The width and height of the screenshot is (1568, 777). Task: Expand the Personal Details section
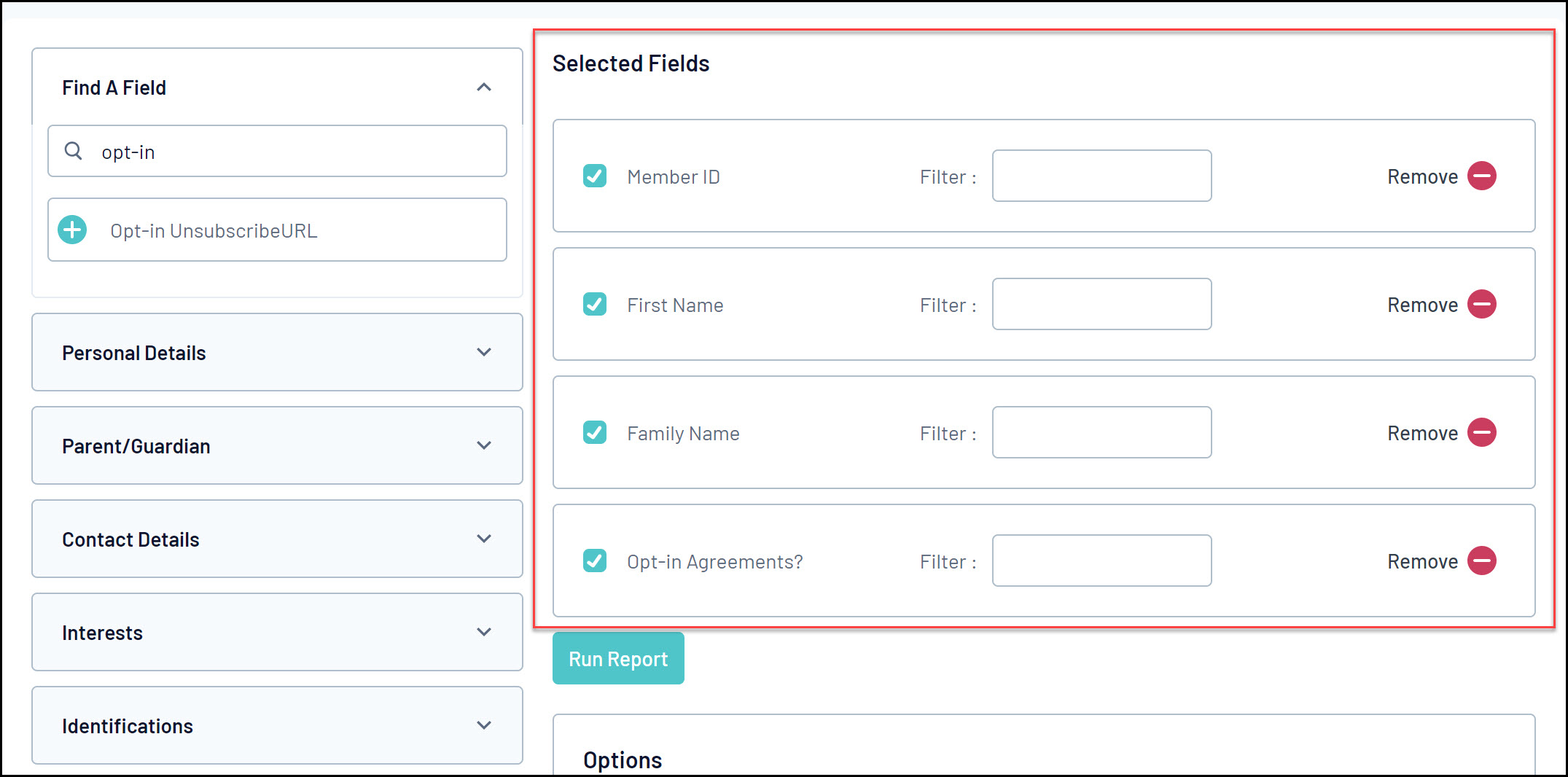[x=483, y=353]
